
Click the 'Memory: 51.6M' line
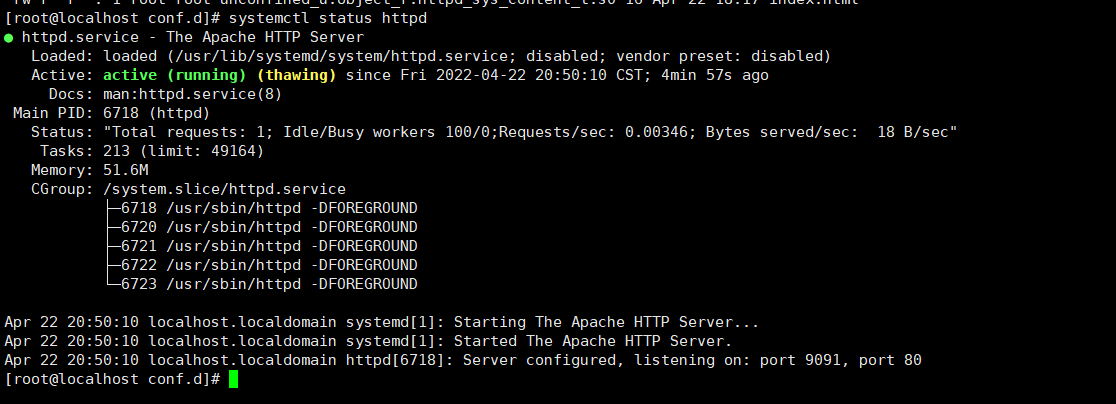tap(90, 170)
